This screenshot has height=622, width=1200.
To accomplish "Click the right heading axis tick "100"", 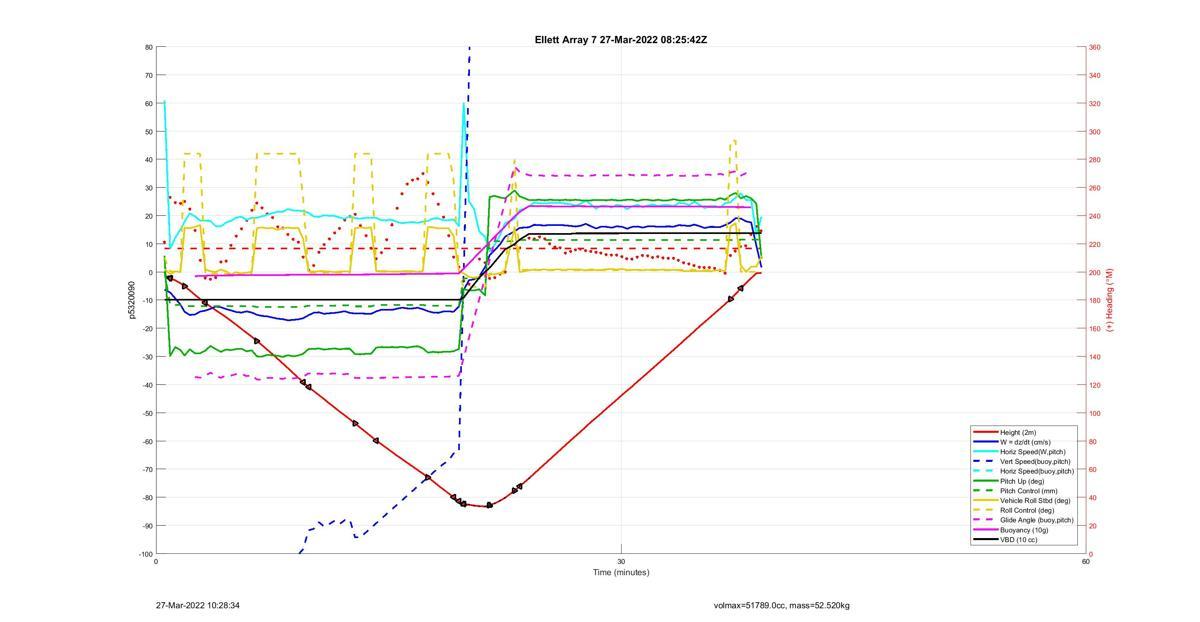I will (1094, 413).
